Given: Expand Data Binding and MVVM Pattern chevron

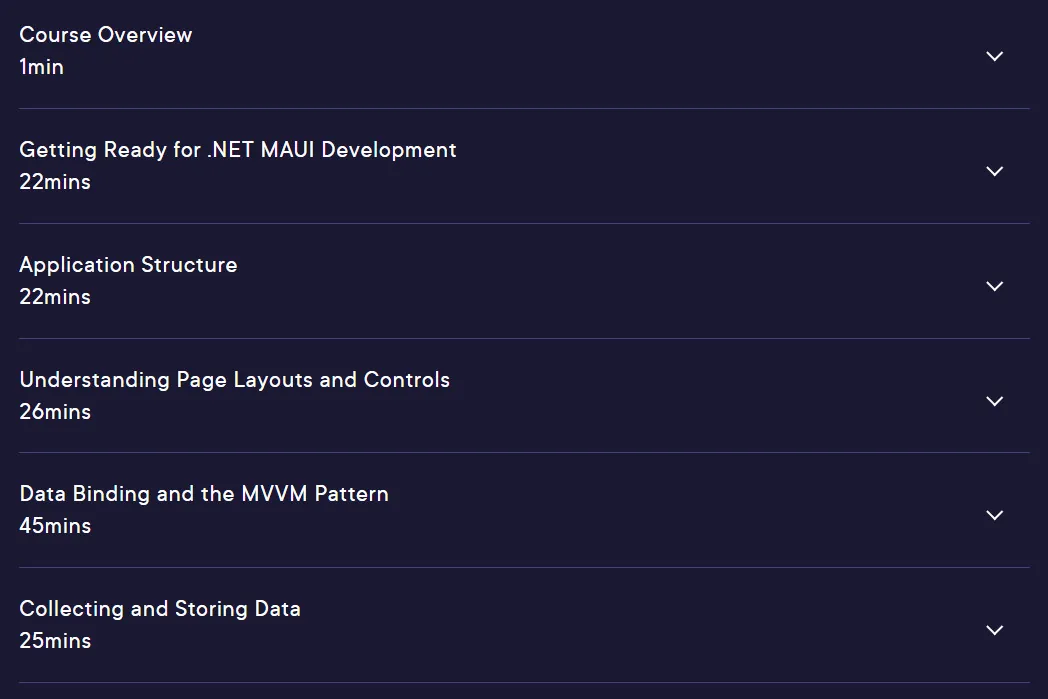Looking at the screenshot, I should pos(995,515).
